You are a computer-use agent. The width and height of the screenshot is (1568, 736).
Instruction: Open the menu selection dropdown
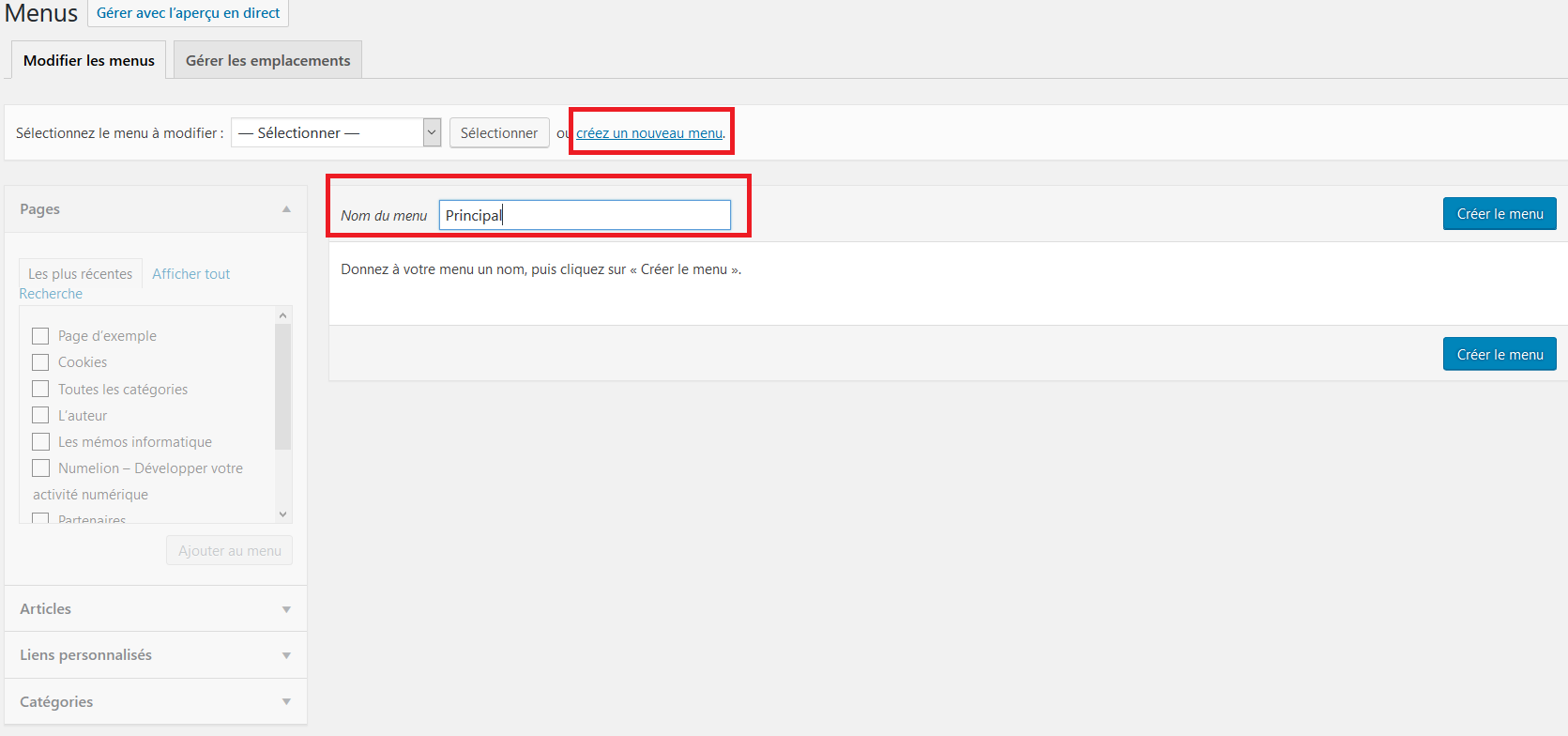click(336, 132)
